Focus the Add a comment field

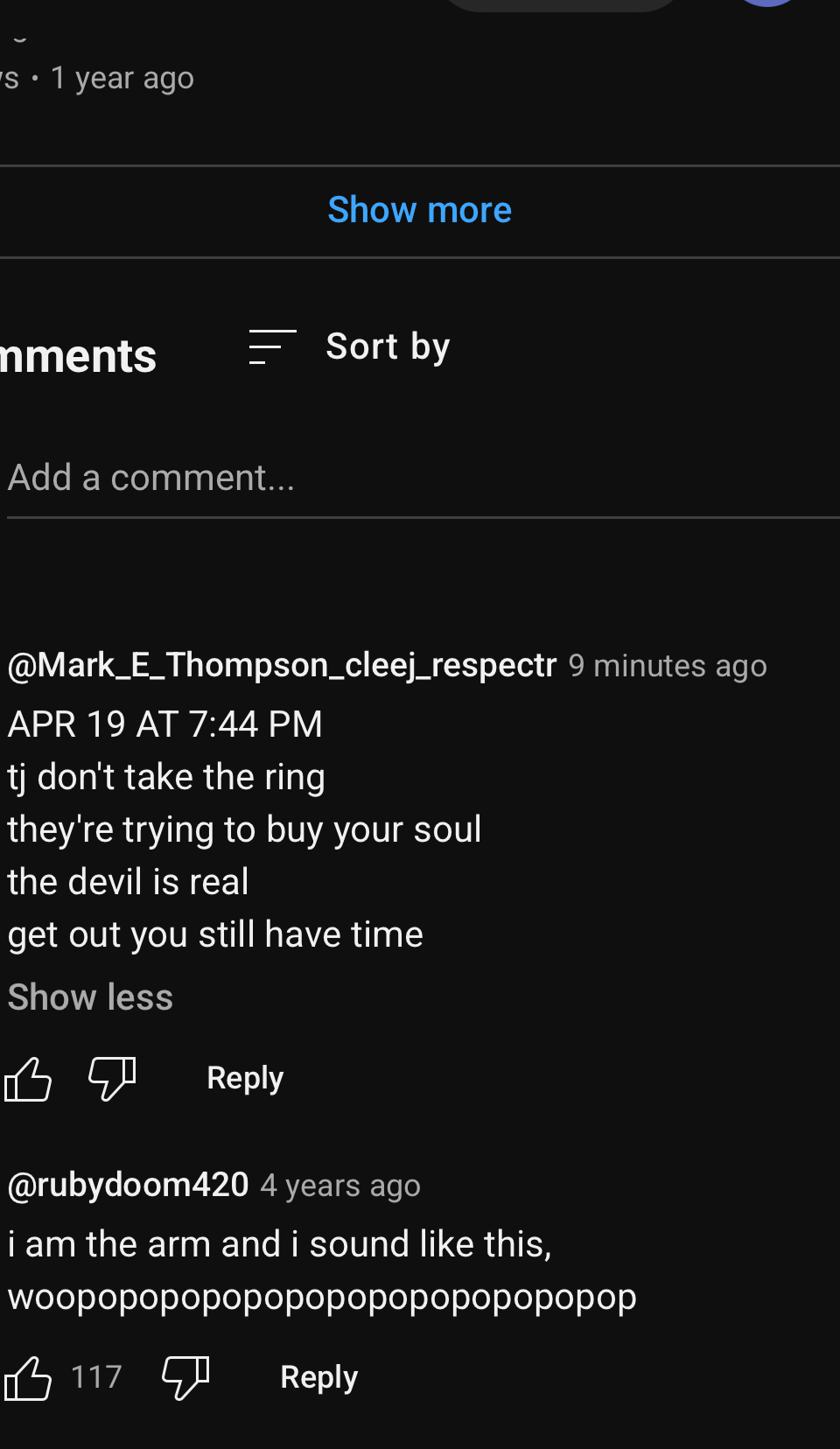pos(423,479)
